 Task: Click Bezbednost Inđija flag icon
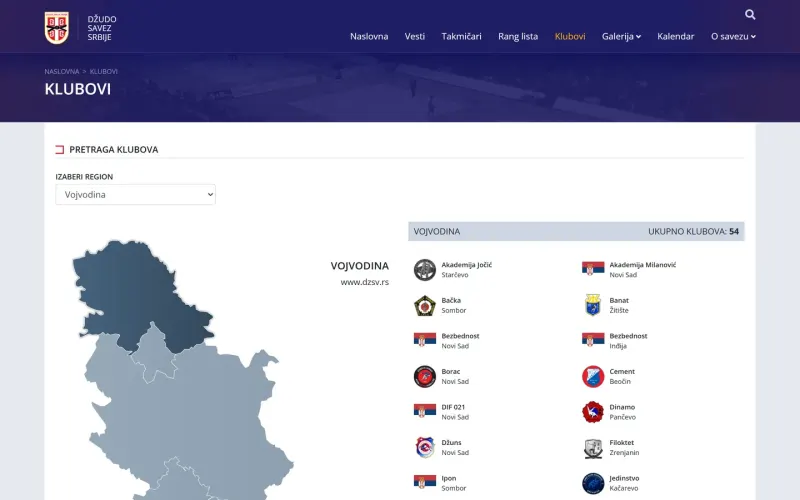(593, 339)
